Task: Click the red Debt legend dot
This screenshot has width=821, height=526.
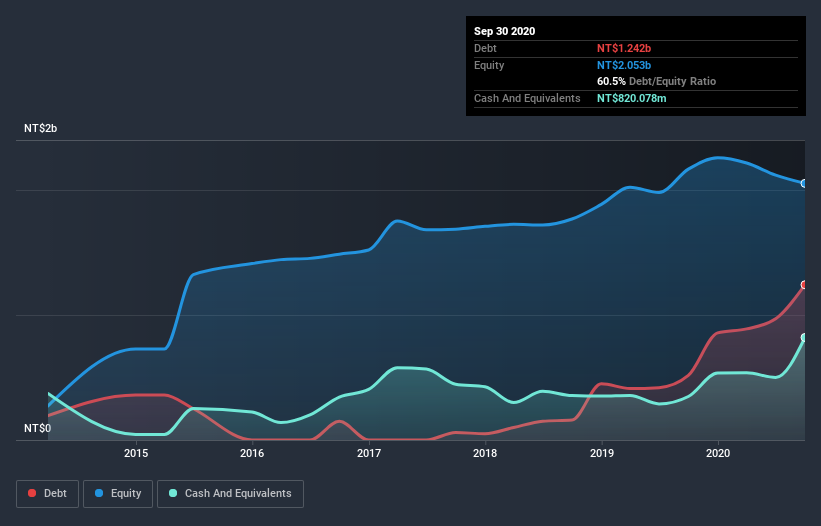Action: (32, 493)
